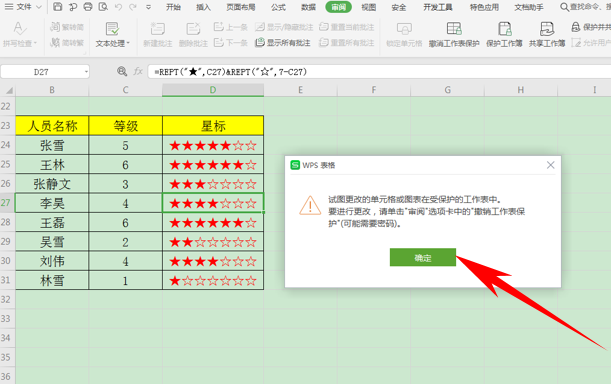Click 简转繁 conversion button
The image size is (612, 385).
(67, 42)
